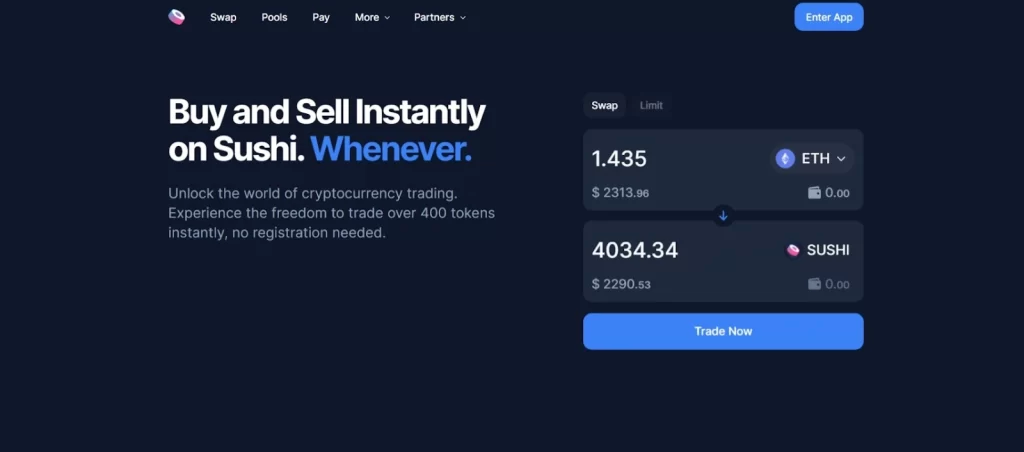Expand the More menu chevron
This screenshot has width=1024, height=452.
387,18
